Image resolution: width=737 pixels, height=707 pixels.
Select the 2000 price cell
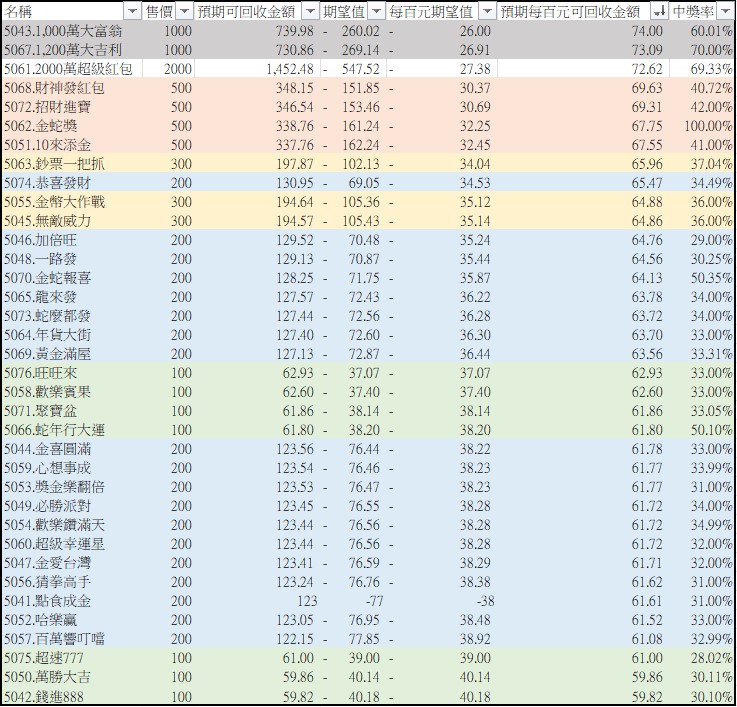[179, 69]
